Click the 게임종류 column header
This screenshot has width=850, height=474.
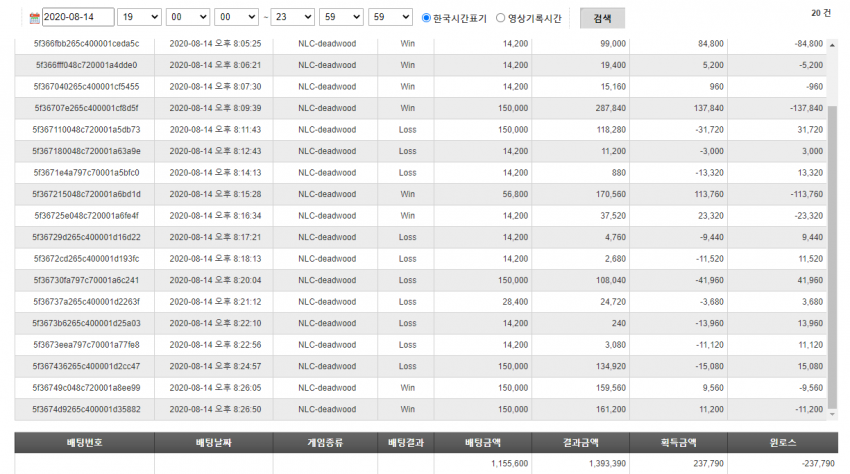[x=325, y=443]
